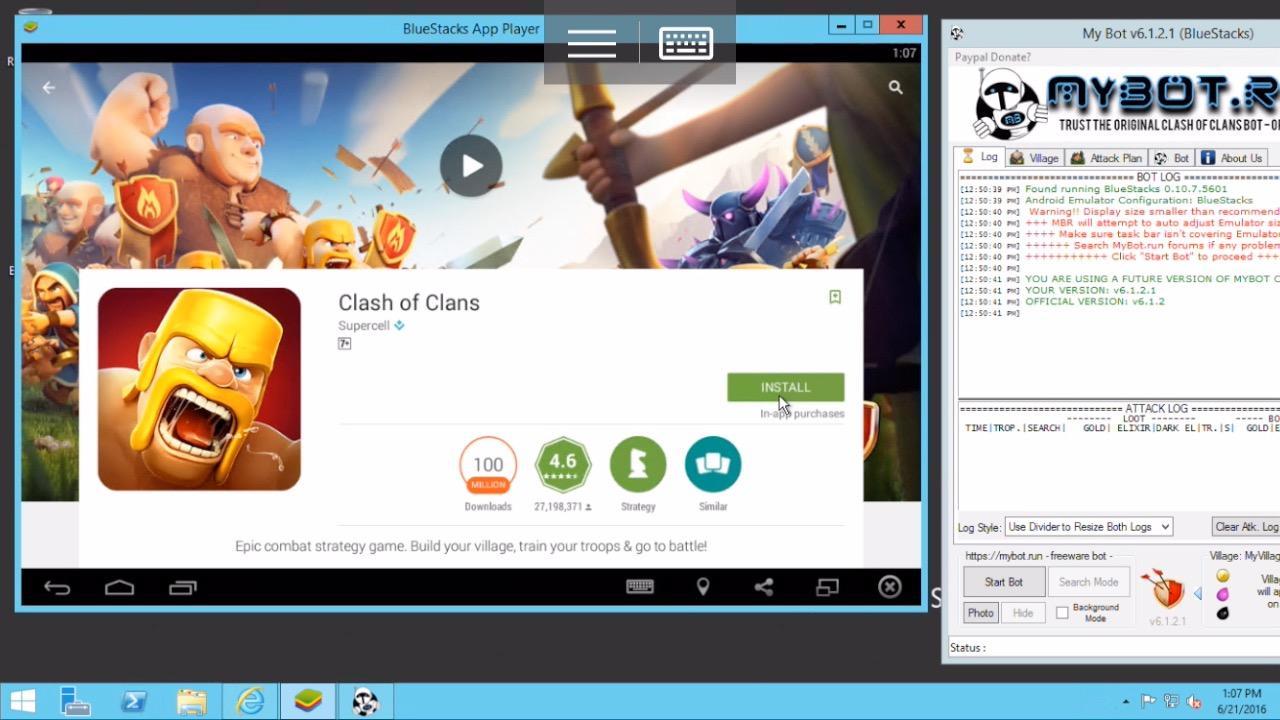Toggle full screen in BlueStacks bottom bar
This screenshot has height=720, width=1280.
pos(827,587)
